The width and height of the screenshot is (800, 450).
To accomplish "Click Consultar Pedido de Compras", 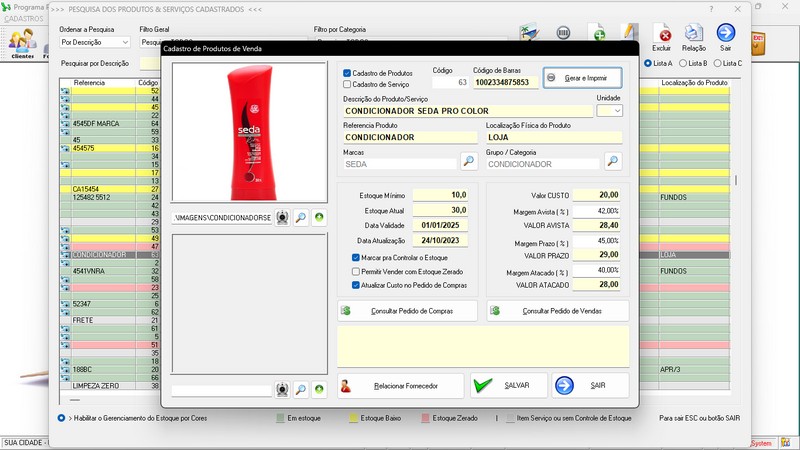I will pos(407,311).
